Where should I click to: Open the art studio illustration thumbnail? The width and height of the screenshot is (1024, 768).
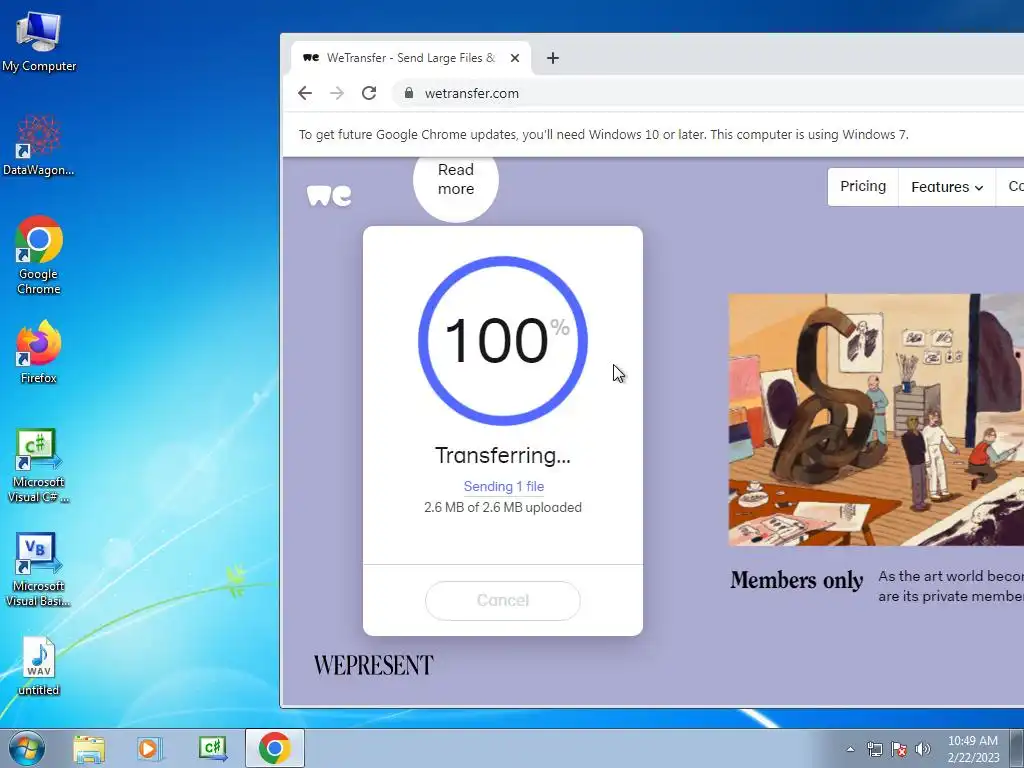pos(876,420)
